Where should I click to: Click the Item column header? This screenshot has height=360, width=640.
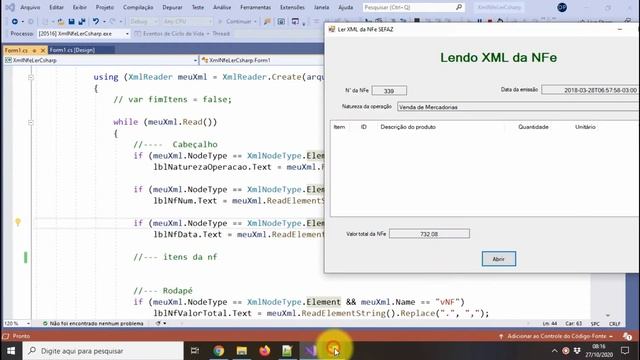339,127
